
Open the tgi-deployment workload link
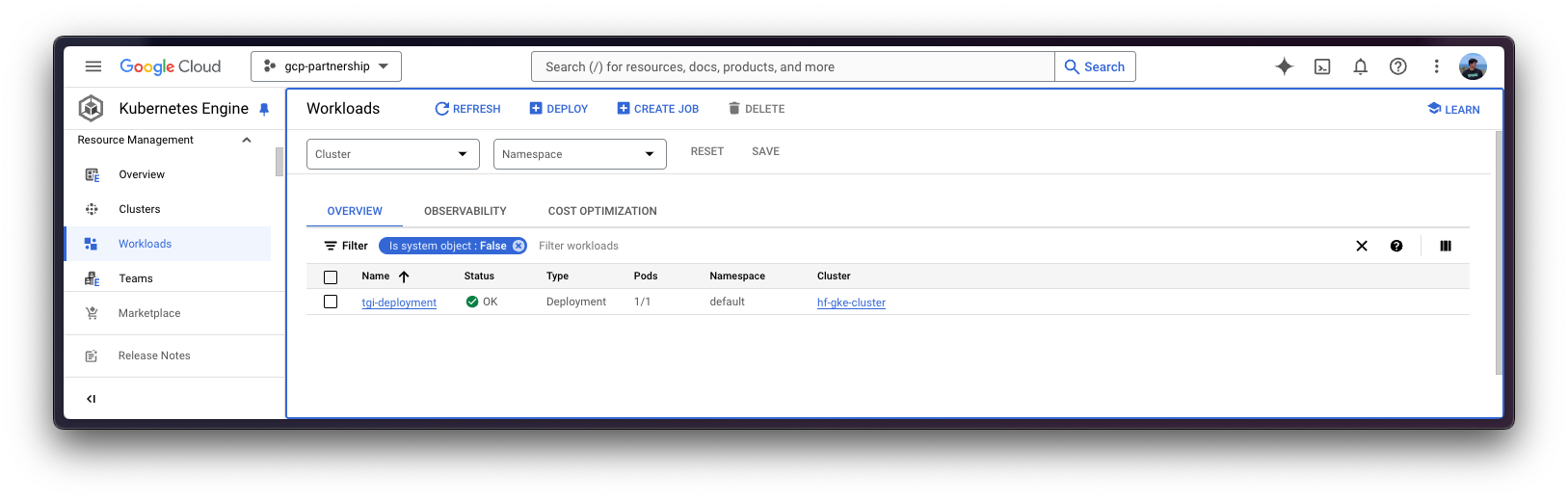(x=399, y=303)
